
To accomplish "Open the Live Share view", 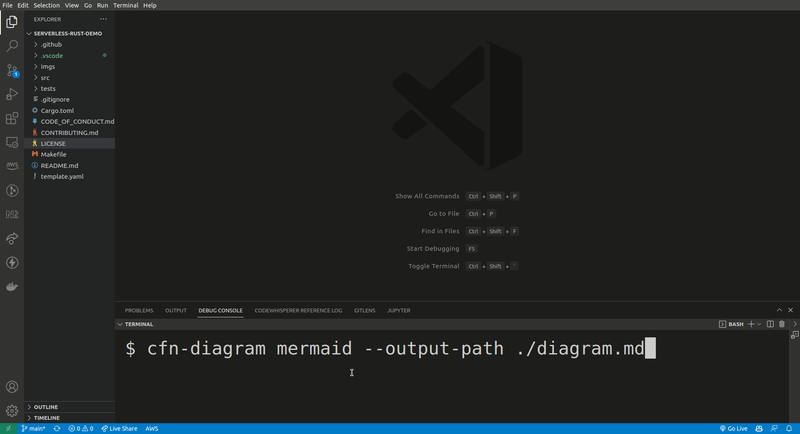I will (x=12, y=238).
